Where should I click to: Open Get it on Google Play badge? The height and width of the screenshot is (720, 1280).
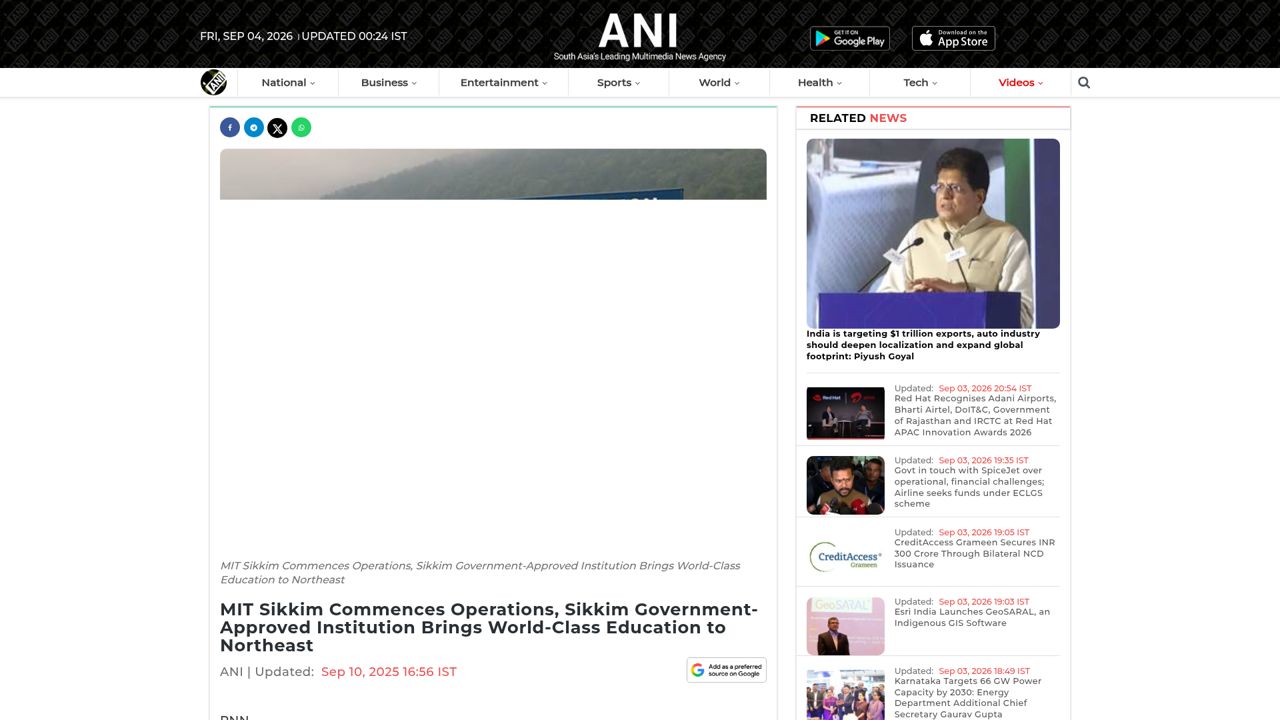850,38
